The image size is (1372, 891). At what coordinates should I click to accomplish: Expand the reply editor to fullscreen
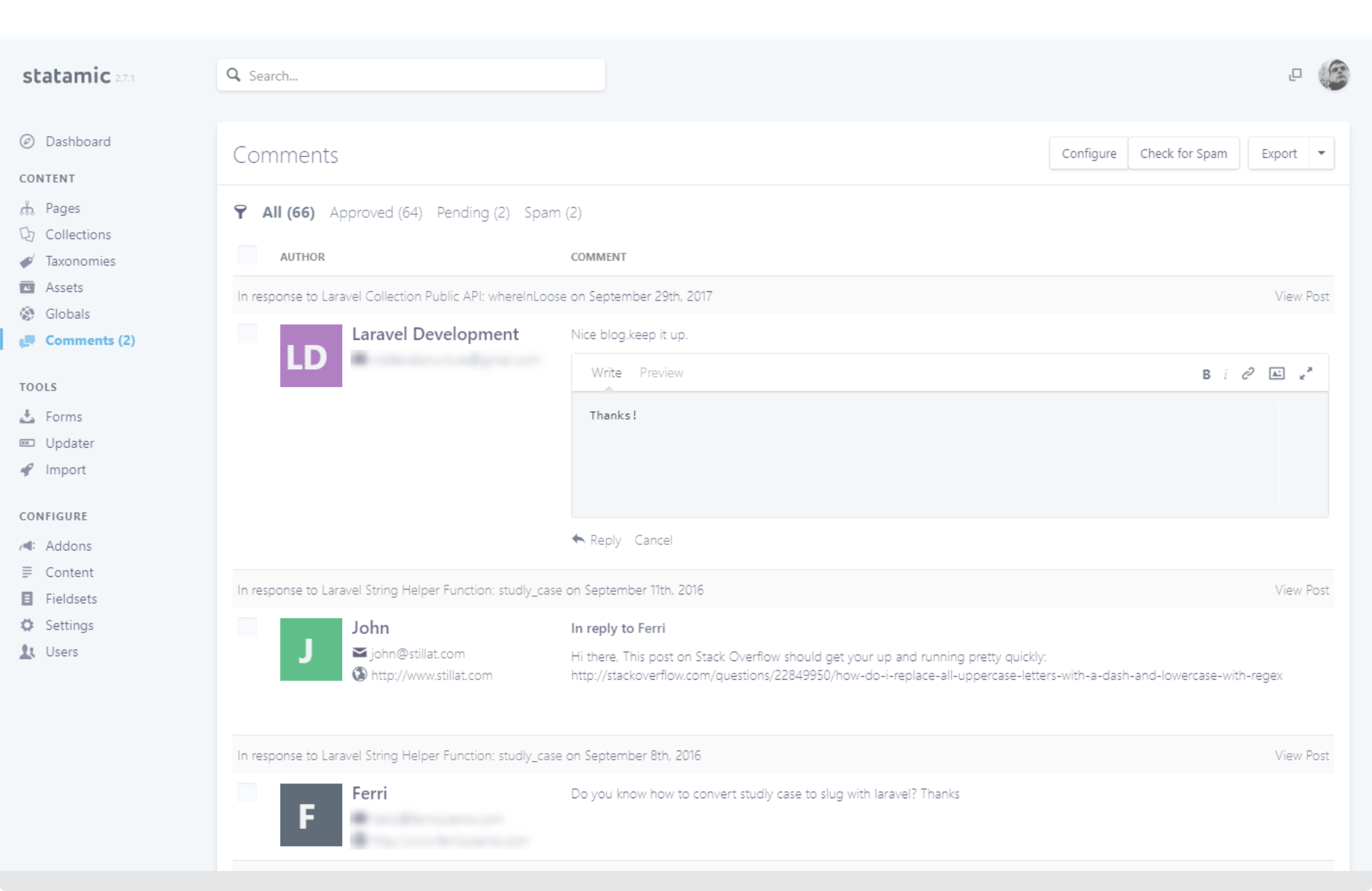[x=1306, y=373]
